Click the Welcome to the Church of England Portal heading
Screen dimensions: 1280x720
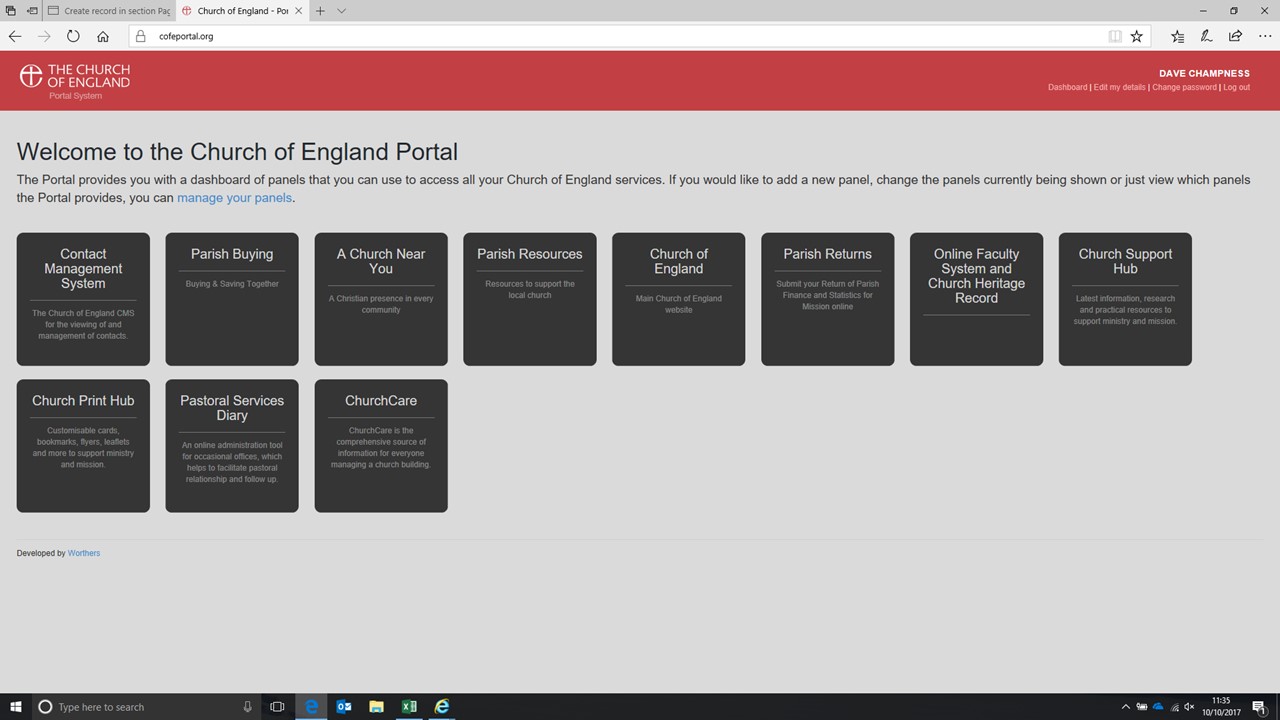coord(237,152)
